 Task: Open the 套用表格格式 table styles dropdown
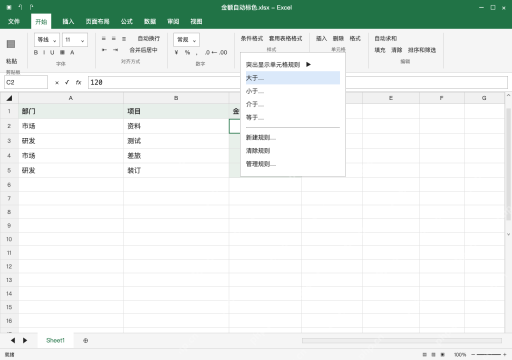[285, 39]
